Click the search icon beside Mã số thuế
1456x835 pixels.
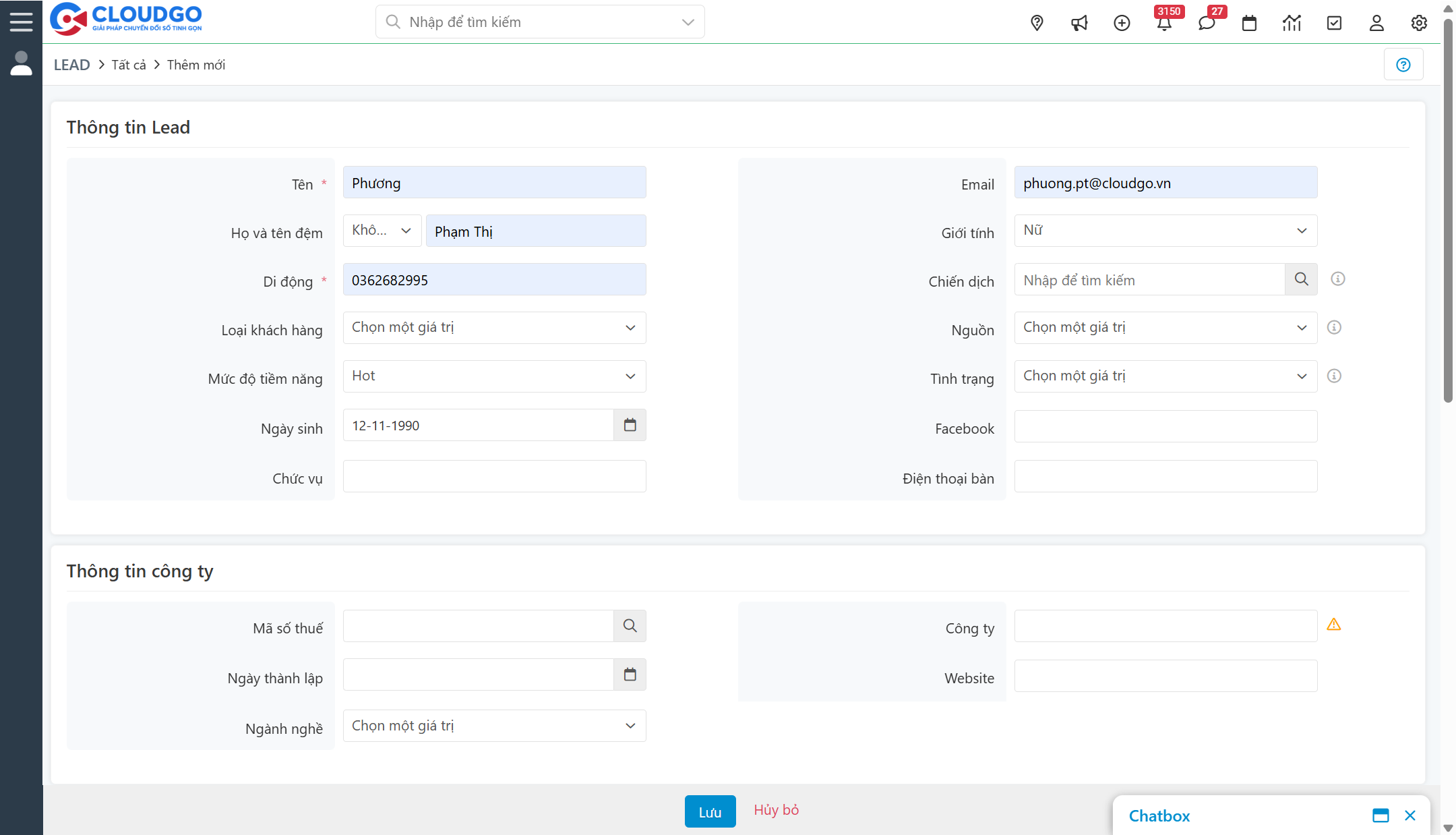[x=630, y=626]
